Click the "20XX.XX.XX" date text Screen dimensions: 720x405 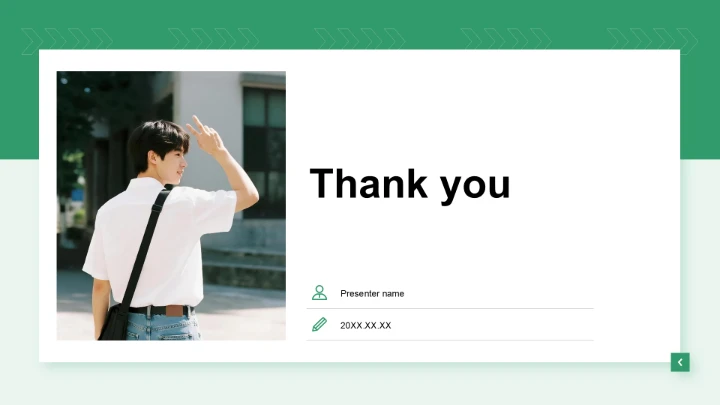[x=366, y=326]
